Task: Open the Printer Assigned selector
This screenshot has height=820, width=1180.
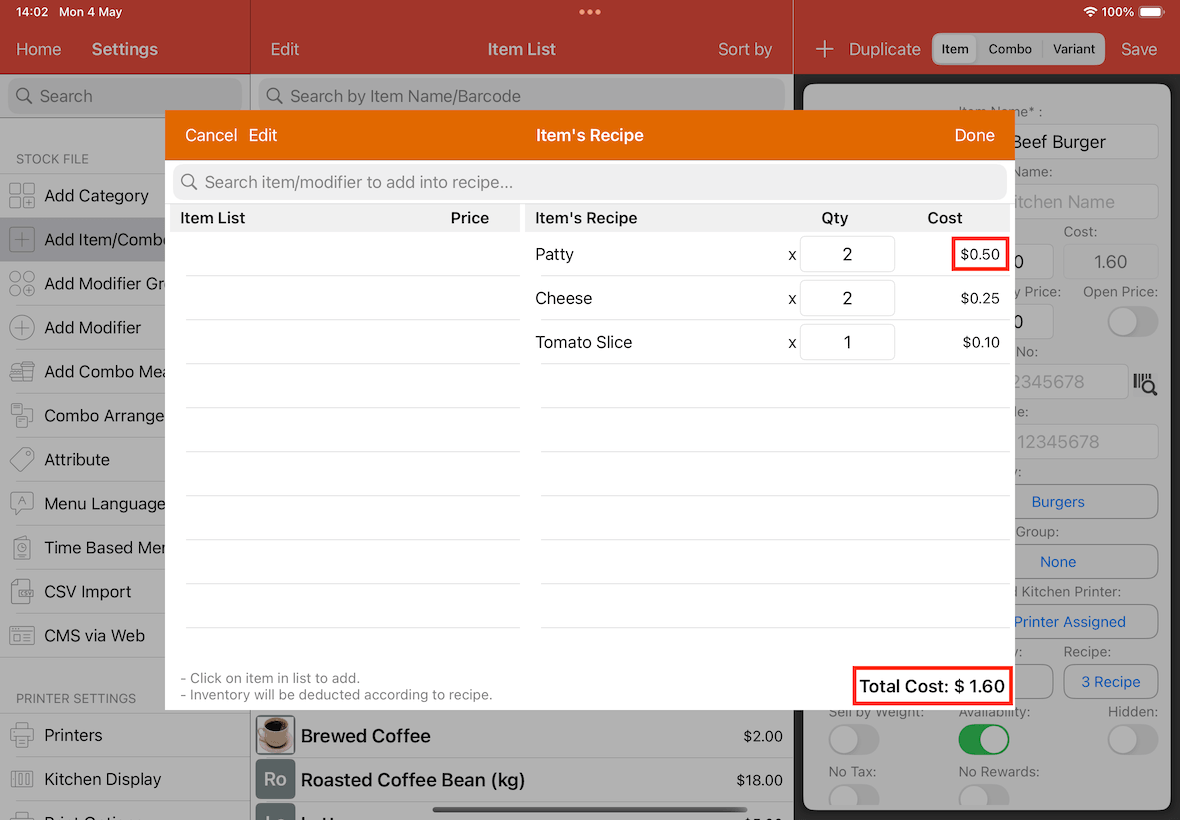Action: pos(1086,622)
